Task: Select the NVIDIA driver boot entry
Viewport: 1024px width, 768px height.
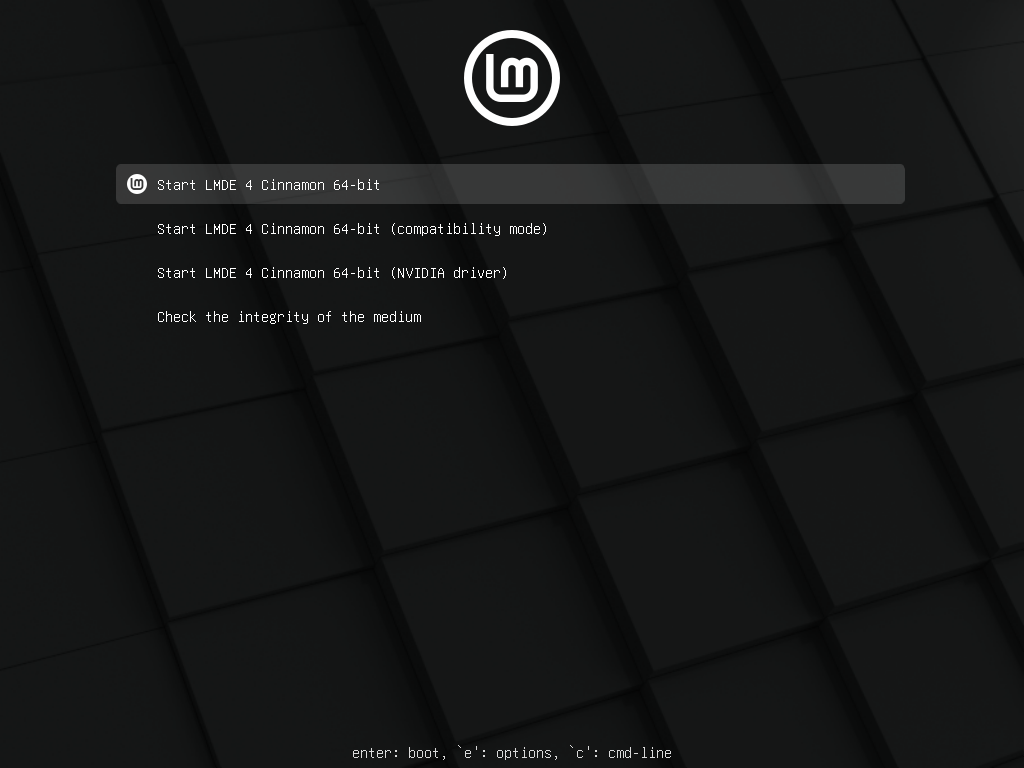Action: pos(332,273)
